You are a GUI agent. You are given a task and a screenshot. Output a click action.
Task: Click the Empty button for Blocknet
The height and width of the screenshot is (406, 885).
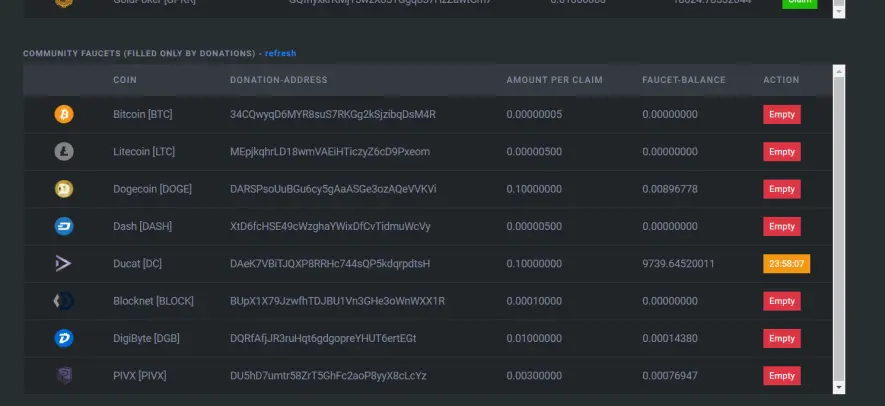click(x=782, y=301)
